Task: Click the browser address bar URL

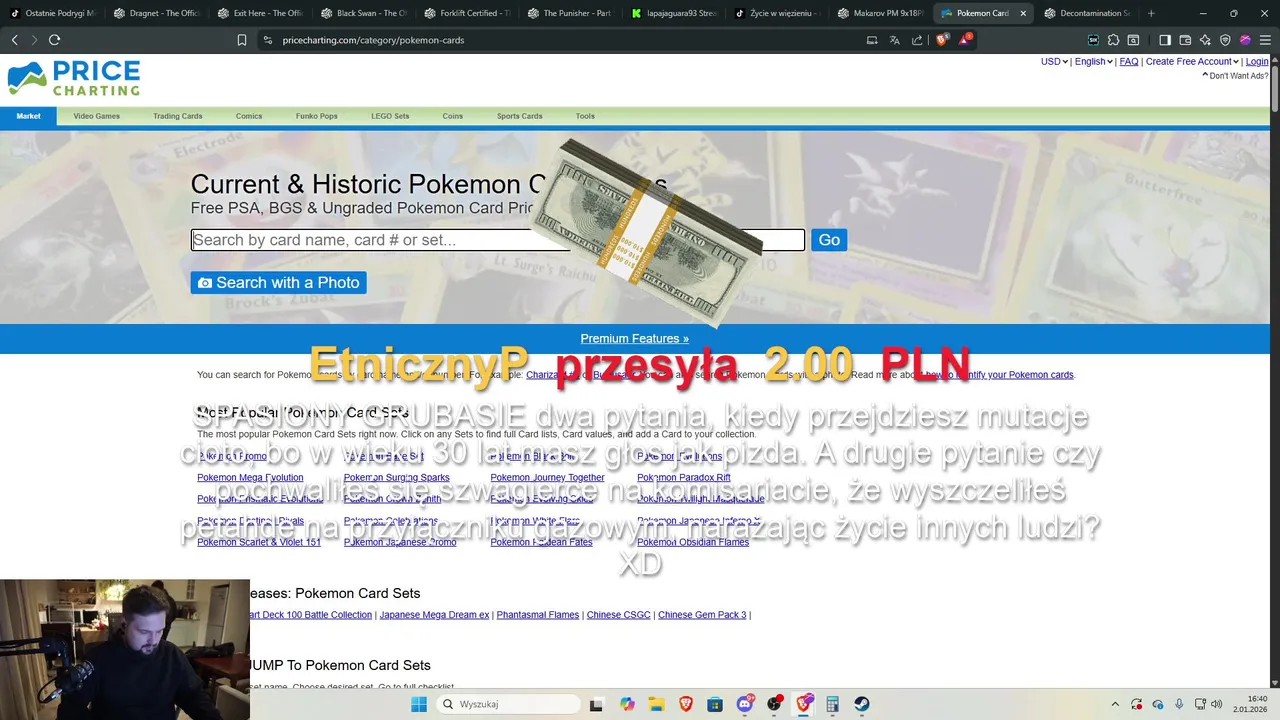Action: (x=373, y=40)
